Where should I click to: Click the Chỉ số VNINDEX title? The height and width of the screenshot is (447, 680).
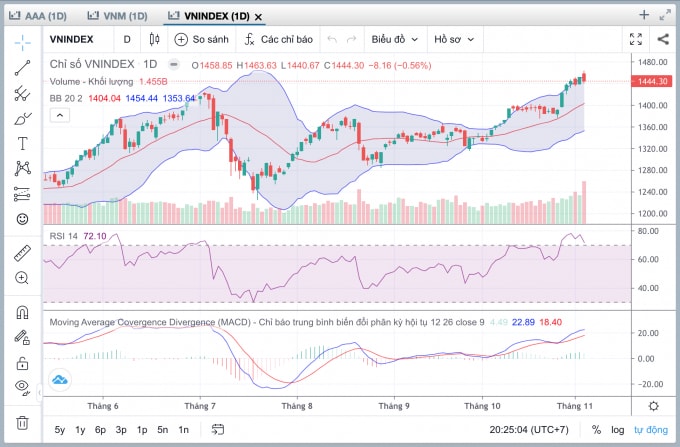(92, 64)
